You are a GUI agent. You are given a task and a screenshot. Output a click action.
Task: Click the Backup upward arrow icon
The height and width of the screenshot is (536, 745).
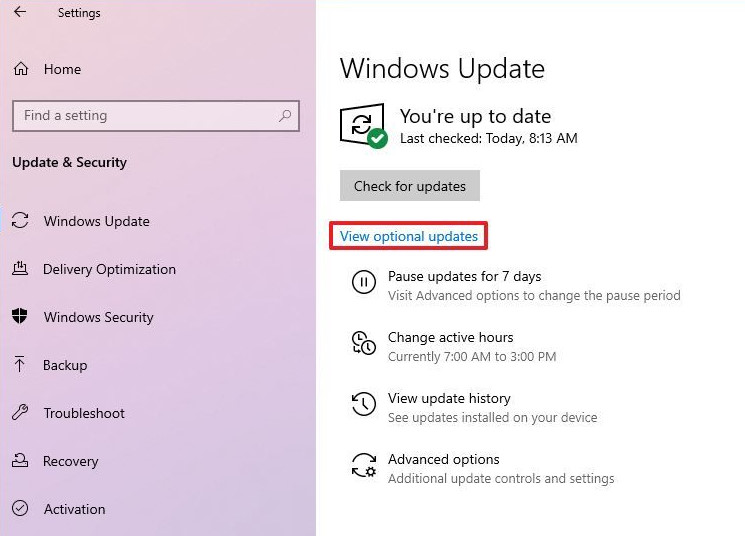[19, 364]
